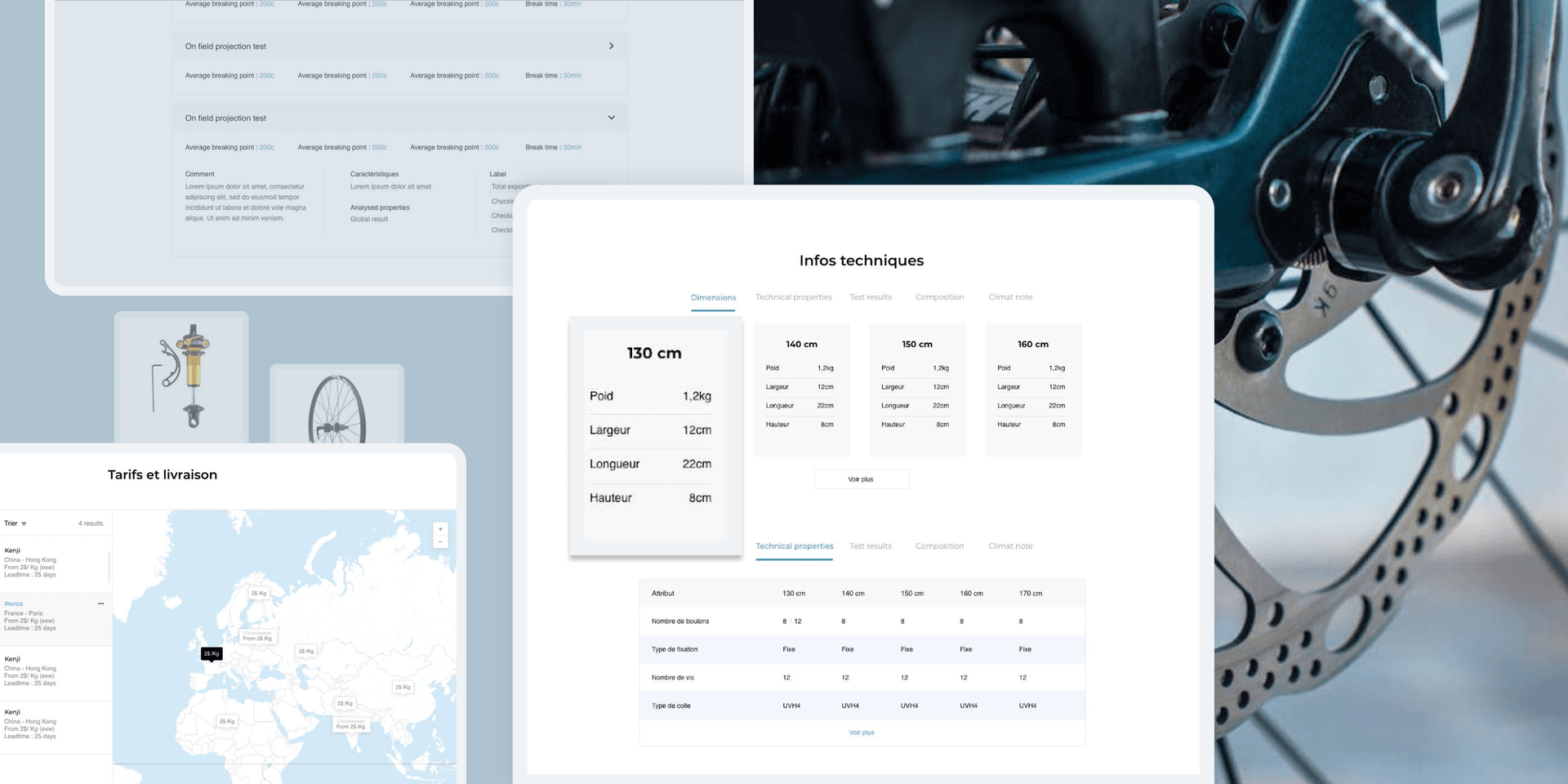Open Perlot supplier three-dot options menu

click(x=100, y=604)
